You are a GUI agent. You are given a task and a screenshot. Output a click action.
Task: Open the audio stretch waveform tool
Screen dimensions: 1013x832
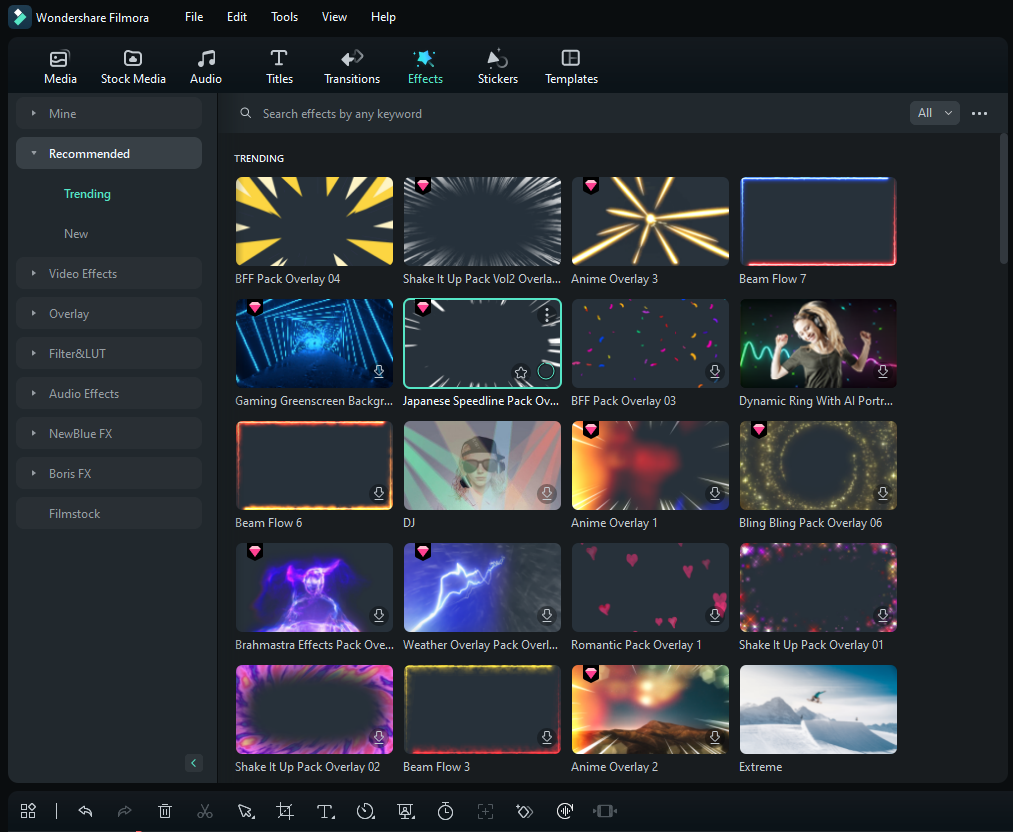565,811
